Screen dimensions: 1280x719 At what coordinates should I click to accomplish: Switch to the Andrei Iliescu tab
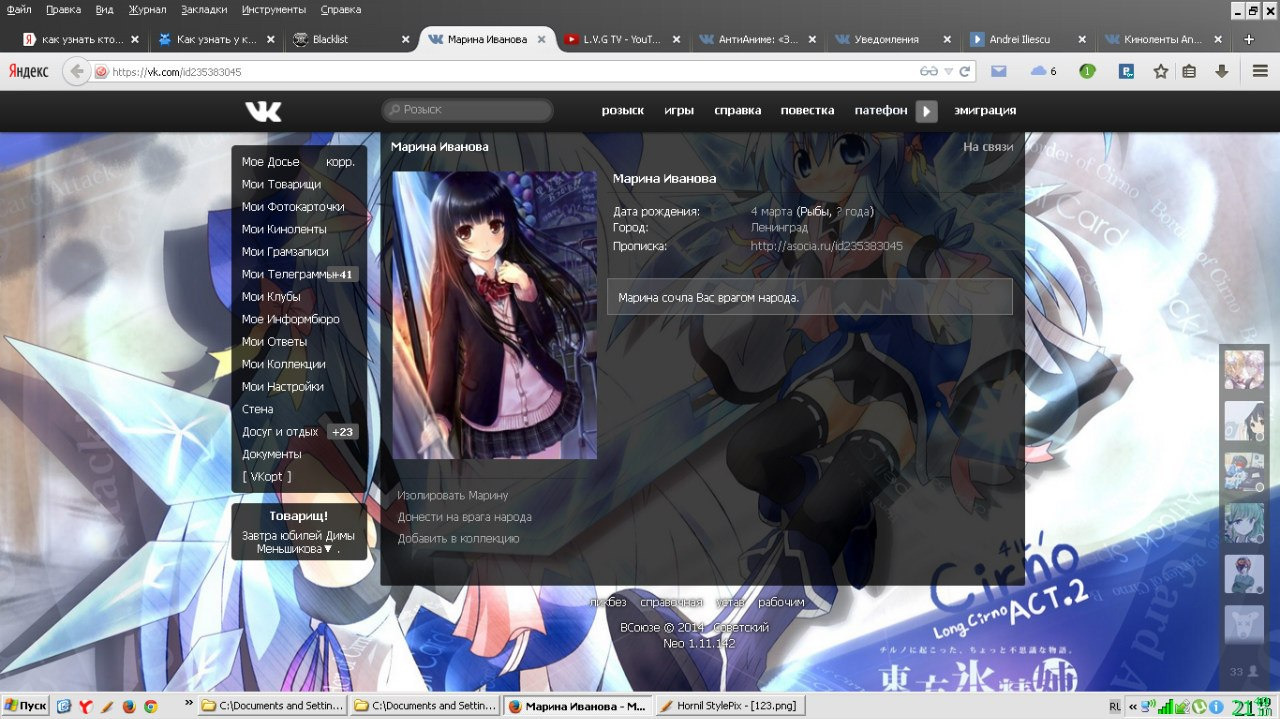(1028, 39)
